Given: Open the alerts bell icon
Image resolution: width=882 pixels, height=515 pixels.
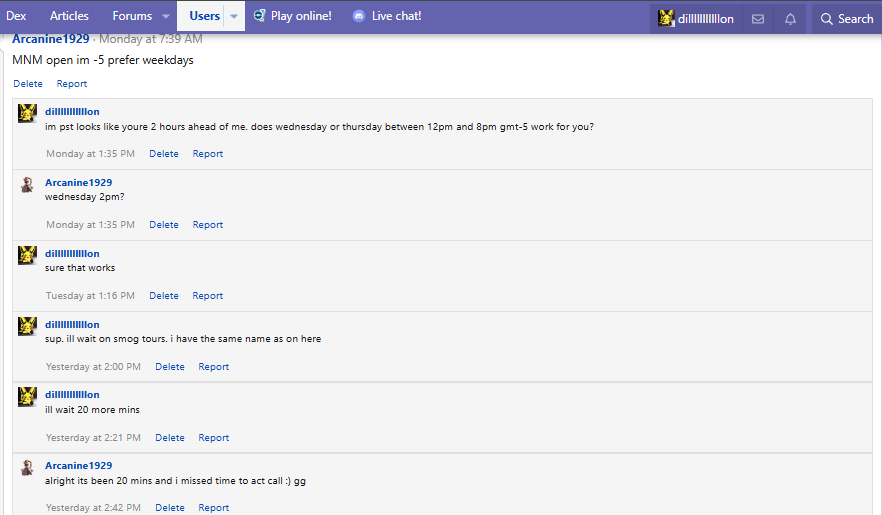Looking at the screenshot, I should [790, 19].
